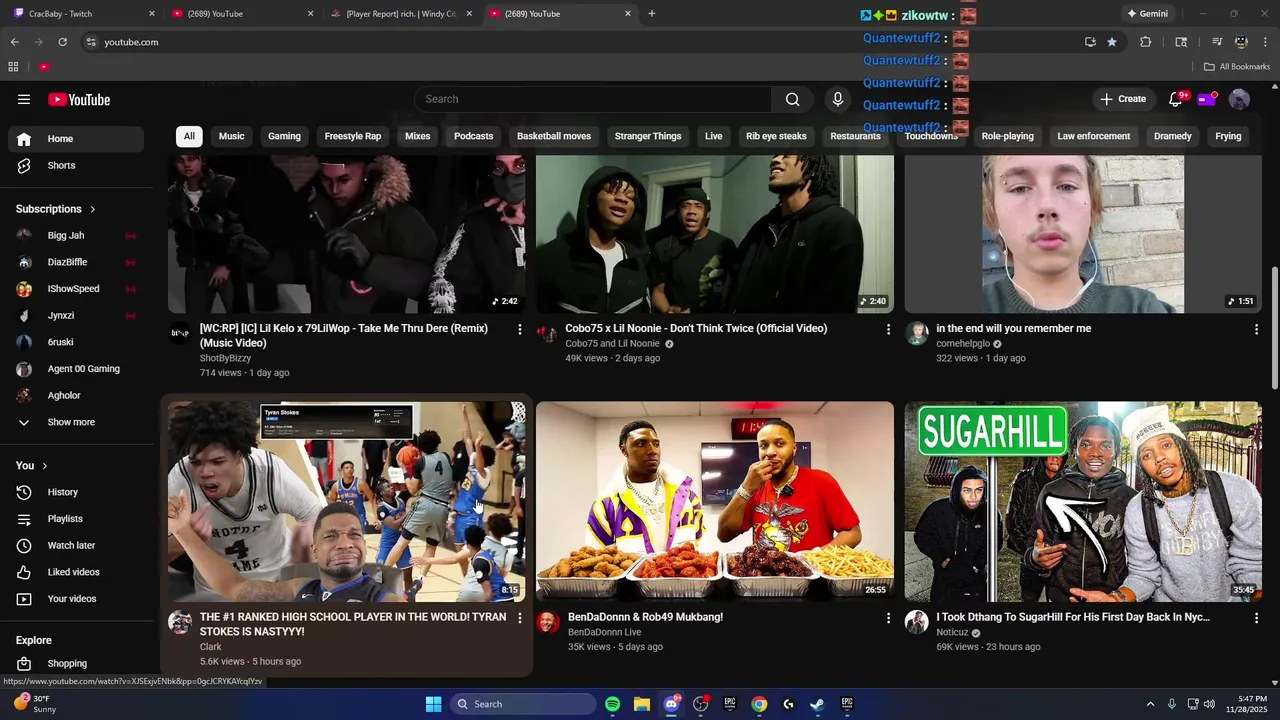This screenshot has width=1280, height=720.
Task: Open options menu for Tyran Stokes video
Action: tap(519, 618)
